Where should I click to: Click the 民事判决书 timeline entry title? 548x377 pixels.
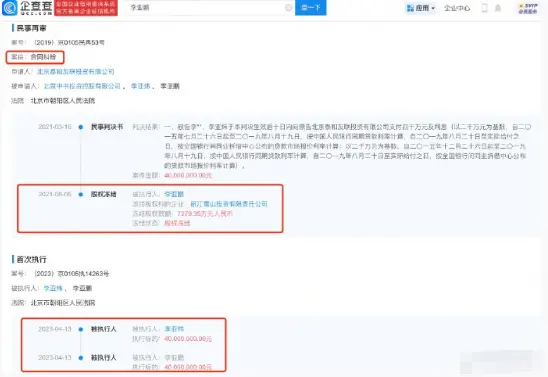click(107, 127)
